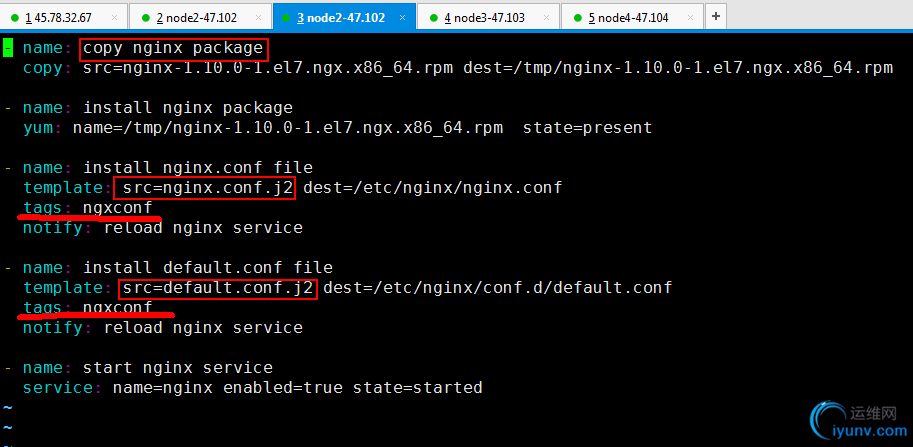Close the node4-47.104 tab
This screenshot has width=913, height=447.
[x=691, y=18]
